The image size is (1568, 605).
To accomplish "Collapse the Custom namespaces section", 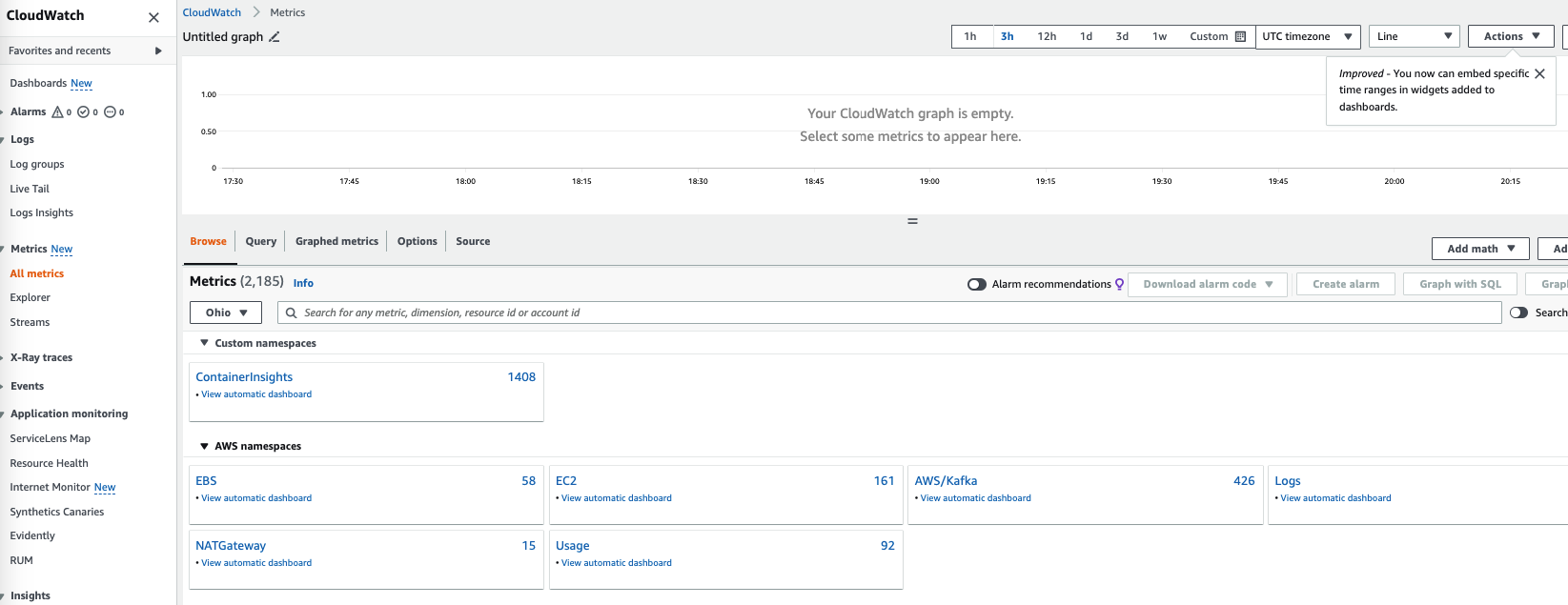I will click(204, 343).
